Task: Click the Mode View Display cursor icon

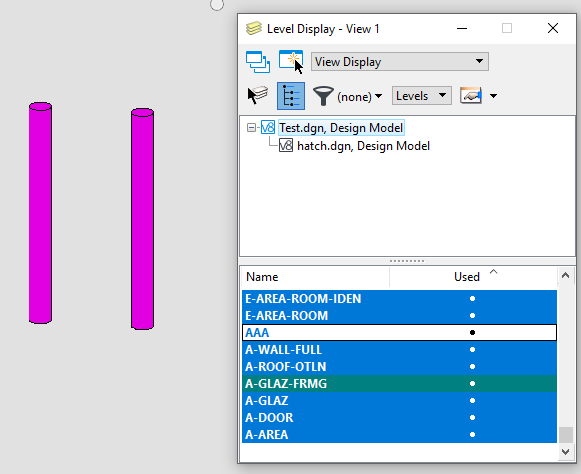Action: [291, 62]
